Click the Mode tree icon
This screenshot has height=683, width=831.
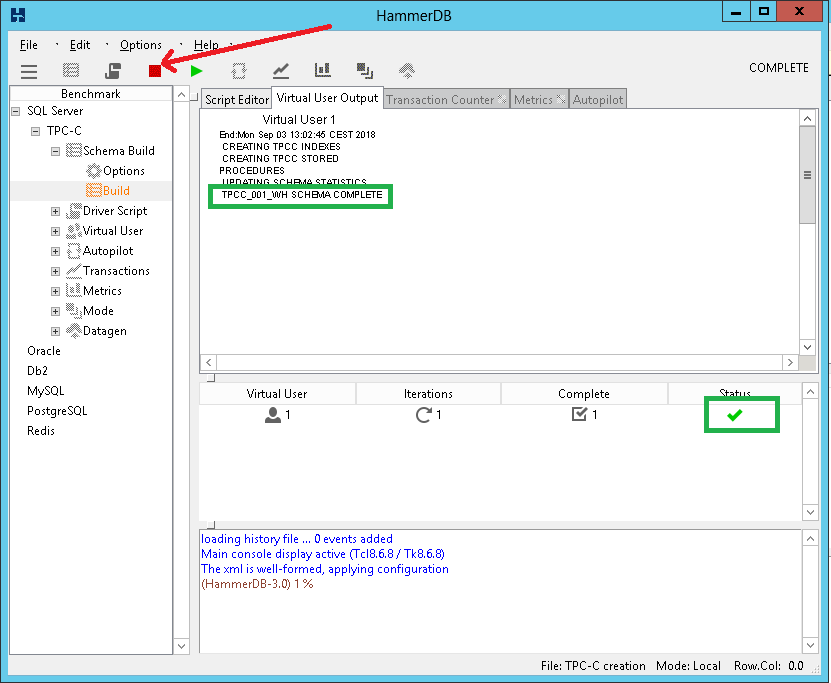74,311
